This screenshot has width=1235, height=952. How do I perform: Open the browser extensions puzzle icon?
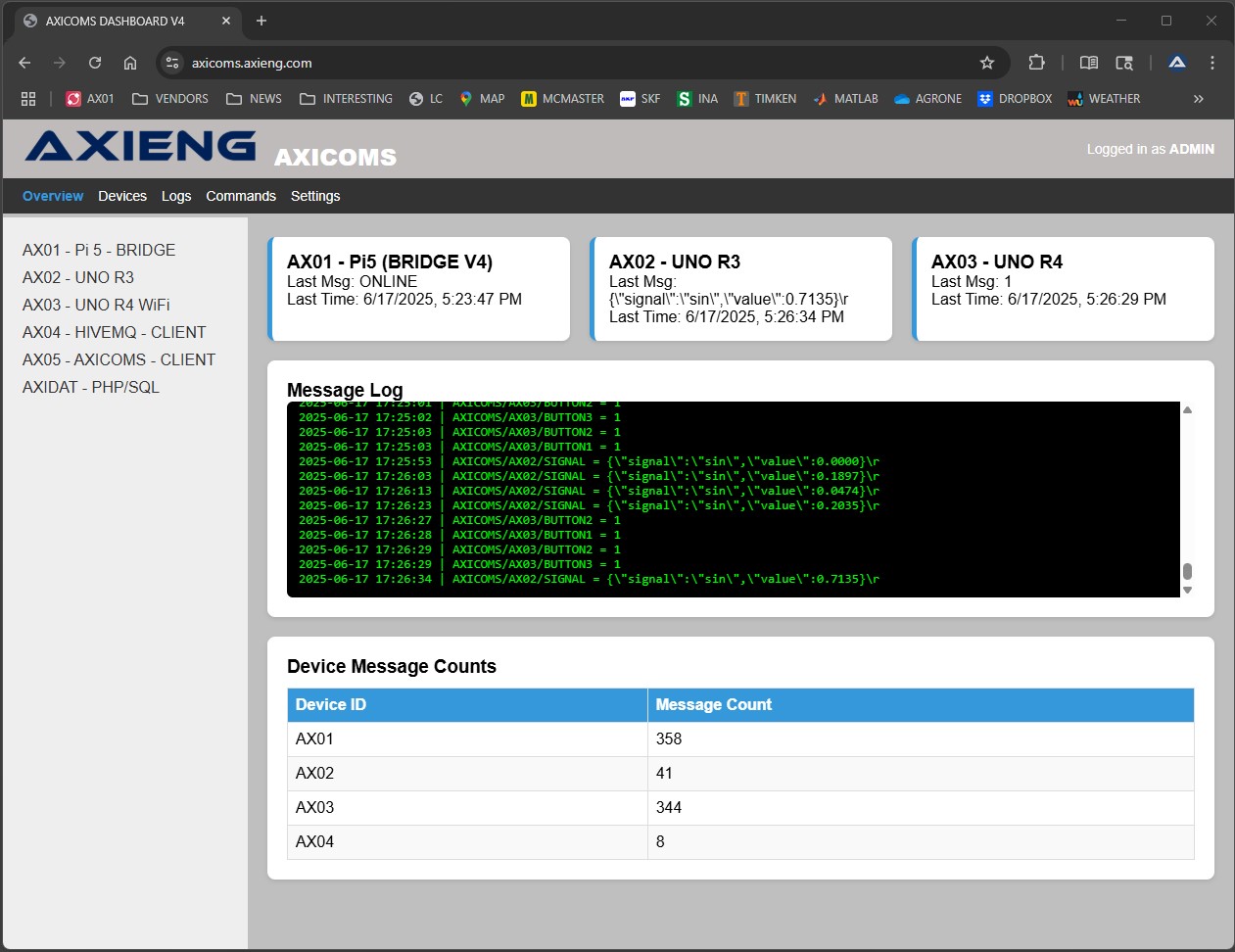click(1036, 62)
